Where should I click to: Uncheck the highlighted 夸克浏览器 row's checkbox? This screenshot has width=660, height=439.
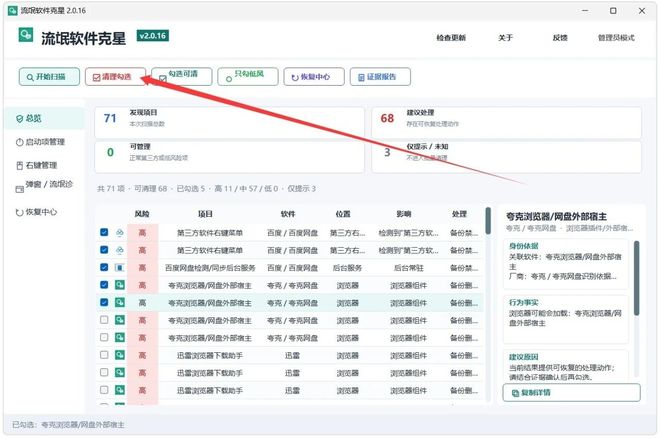(x=104, y=302)
